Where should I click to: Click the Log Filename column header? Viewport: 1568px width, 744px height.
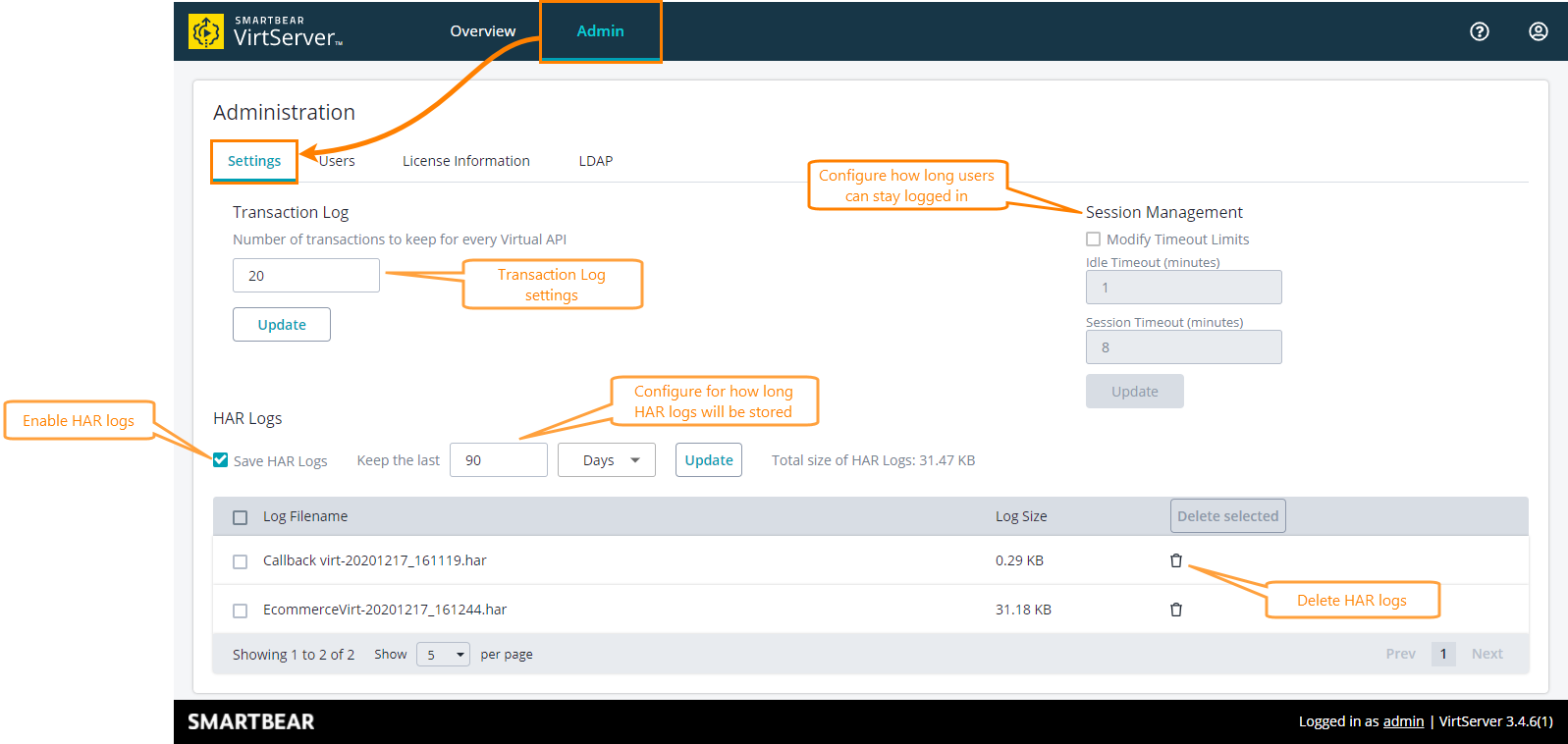pyautogui.click(x=305, y=516)
